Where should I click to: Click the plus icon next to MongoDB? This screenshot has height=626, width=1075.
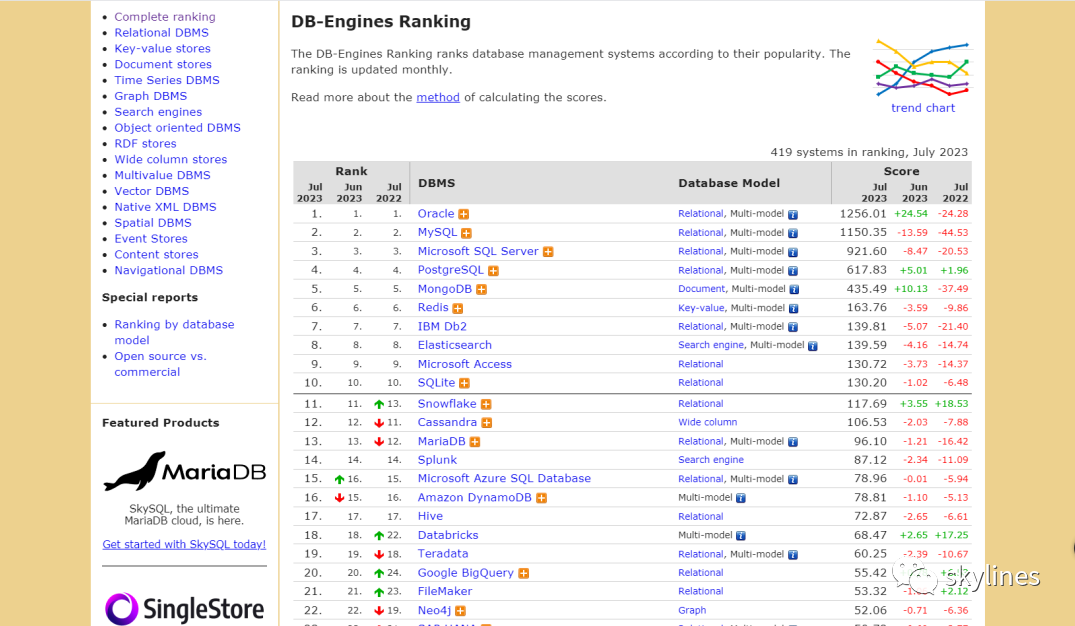481,289
